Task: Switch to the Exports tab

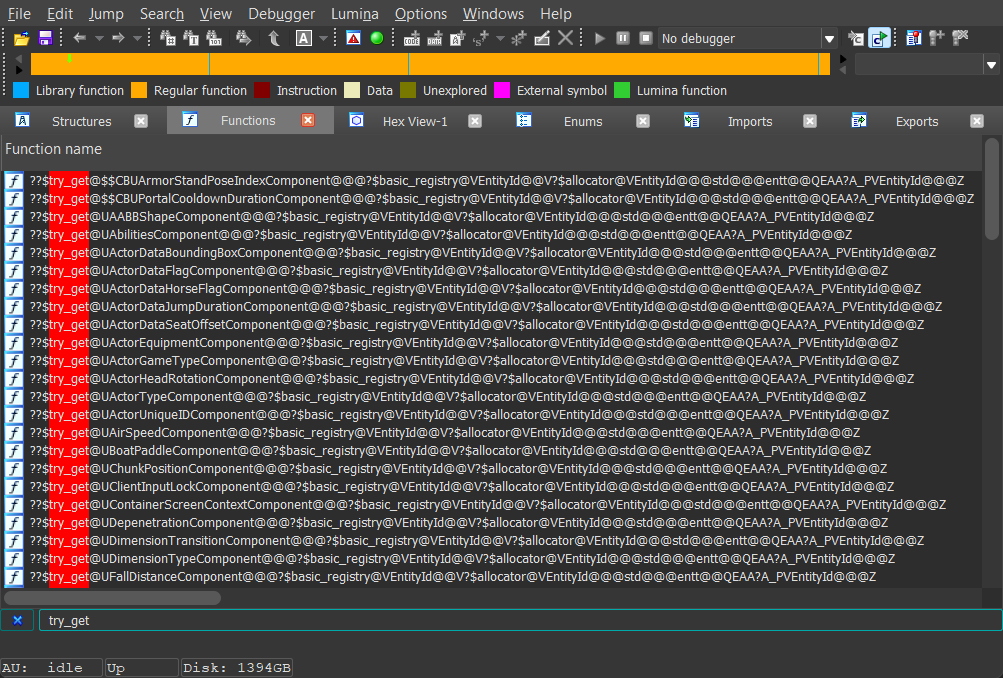Action: click(x=917, y=122)
